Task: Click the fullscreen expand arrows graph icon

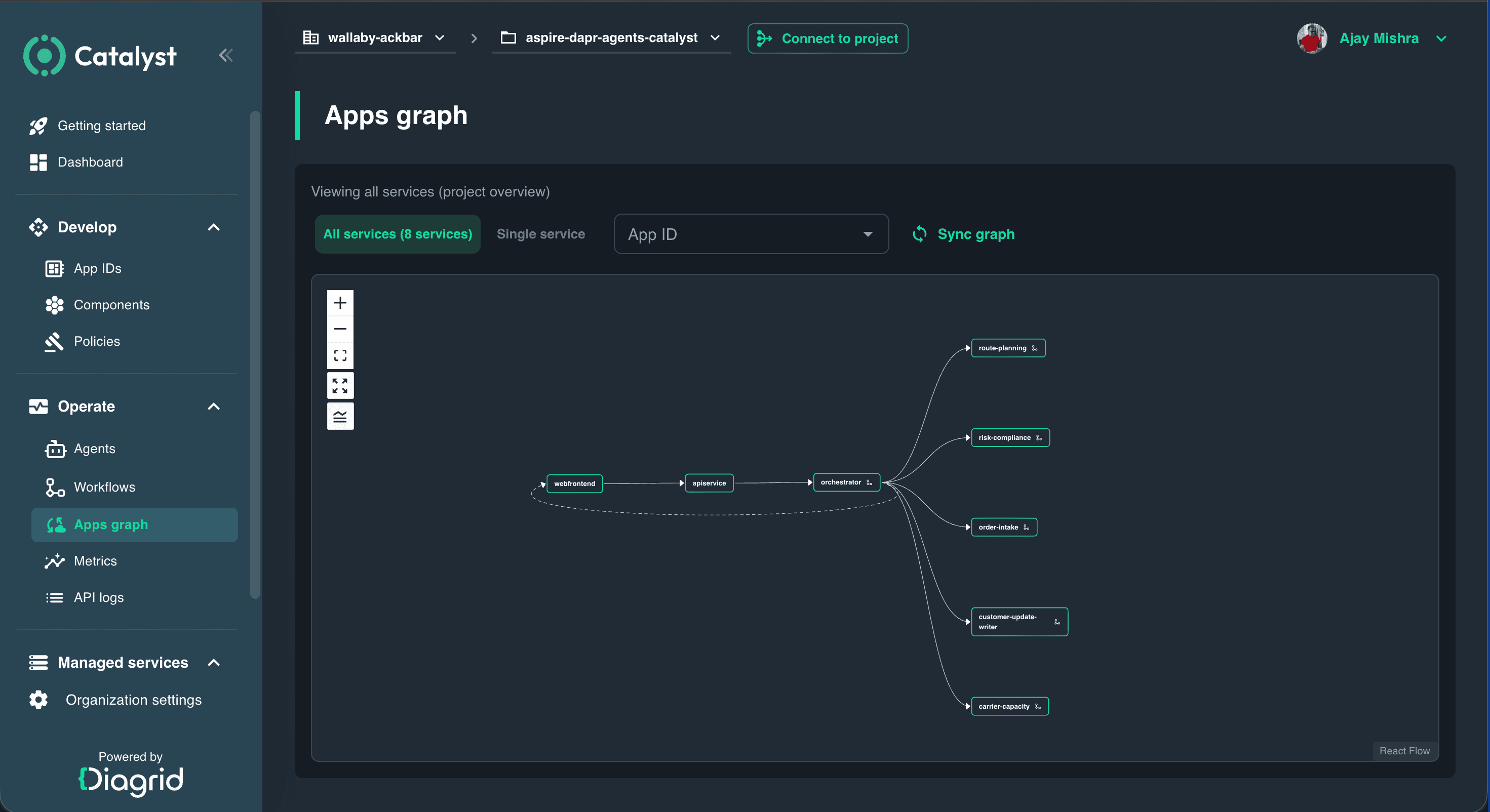Action: (340, 386)
